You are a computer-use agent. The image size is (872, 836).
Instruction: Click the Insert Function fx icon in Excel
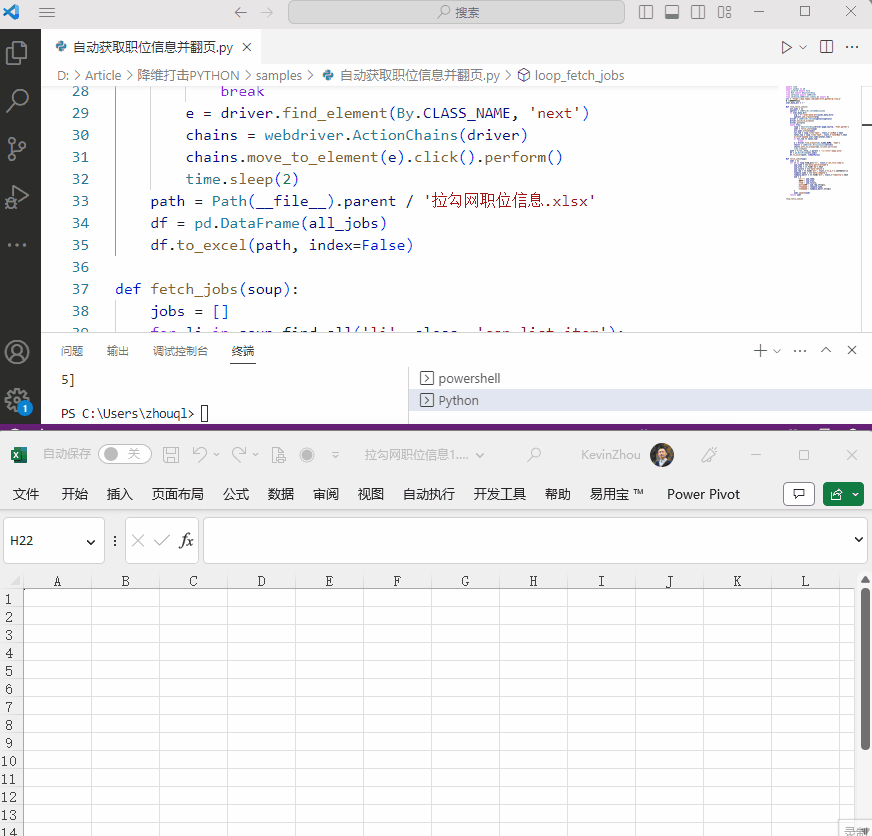pos(186,539)
